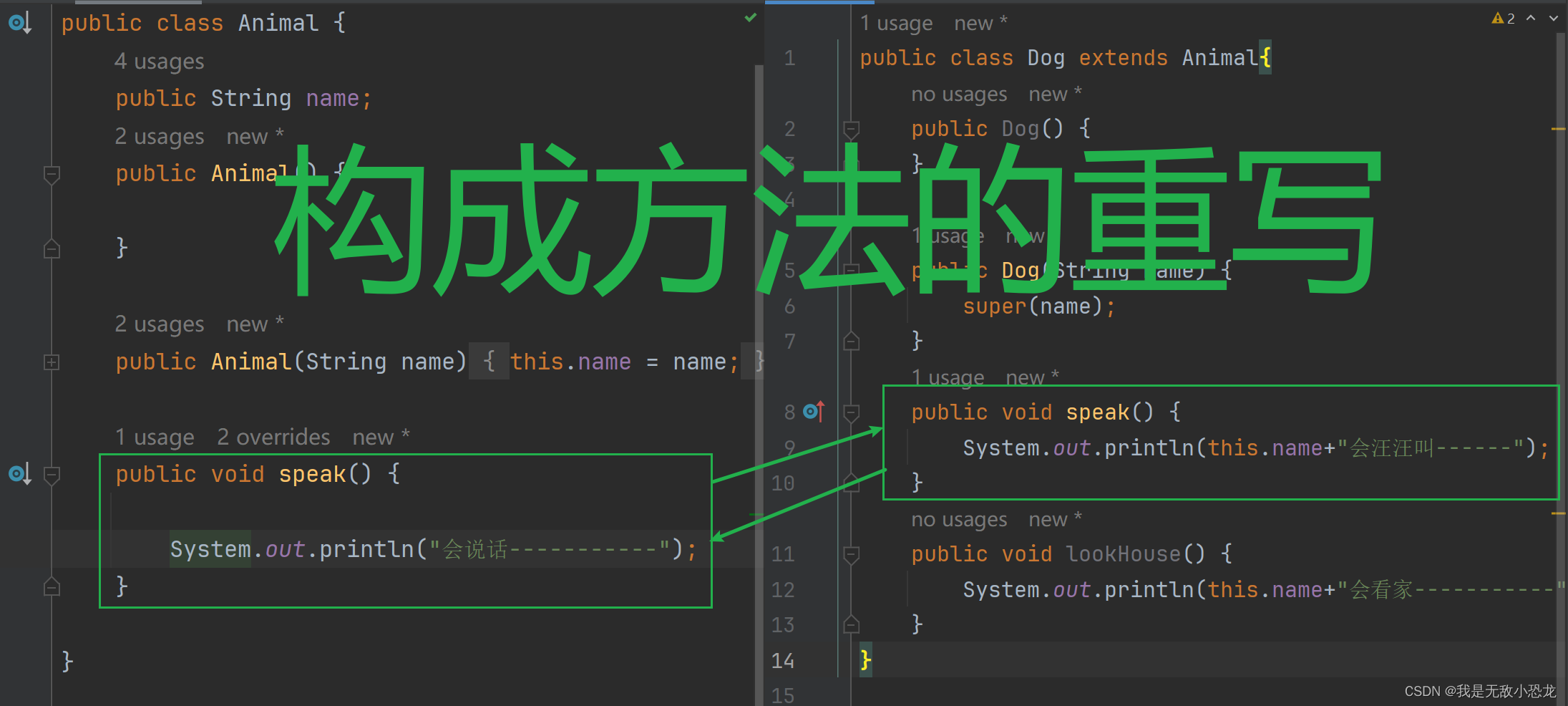The height and width of the screenshot is (706, 1568).
Task: Open '1 usage' hint above Dog class declaration
Action: coord(896,24)
